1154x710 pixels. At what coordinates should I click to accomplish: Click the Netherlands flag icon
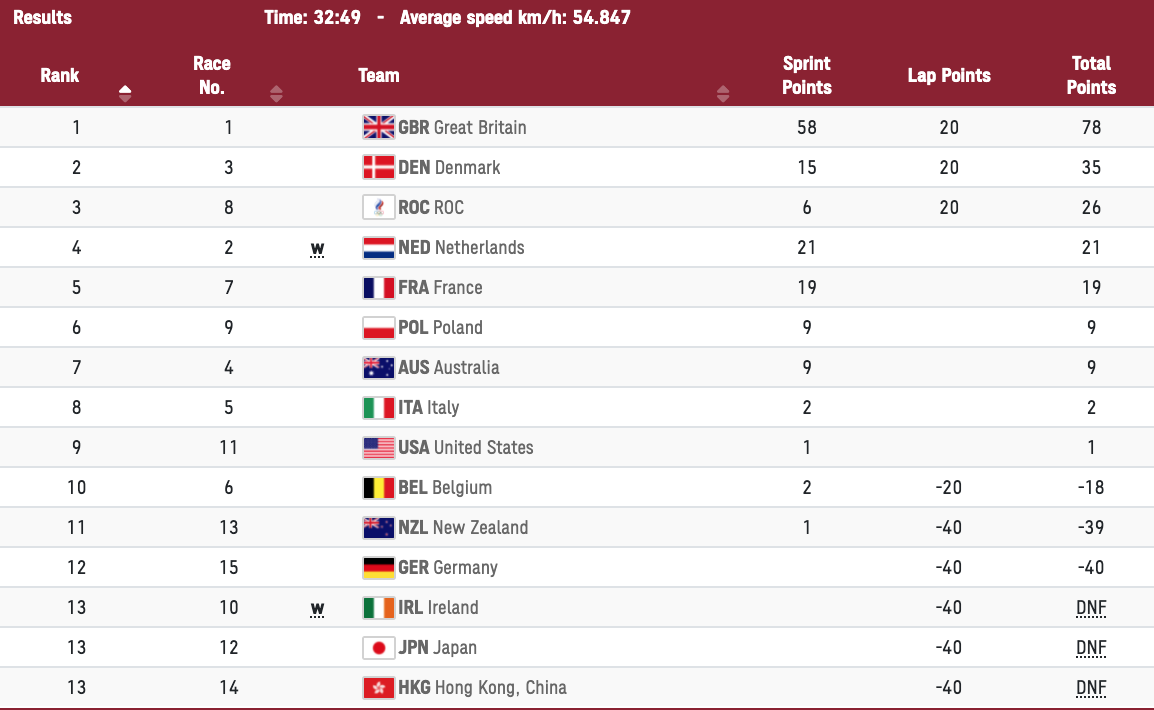(378, 247)
